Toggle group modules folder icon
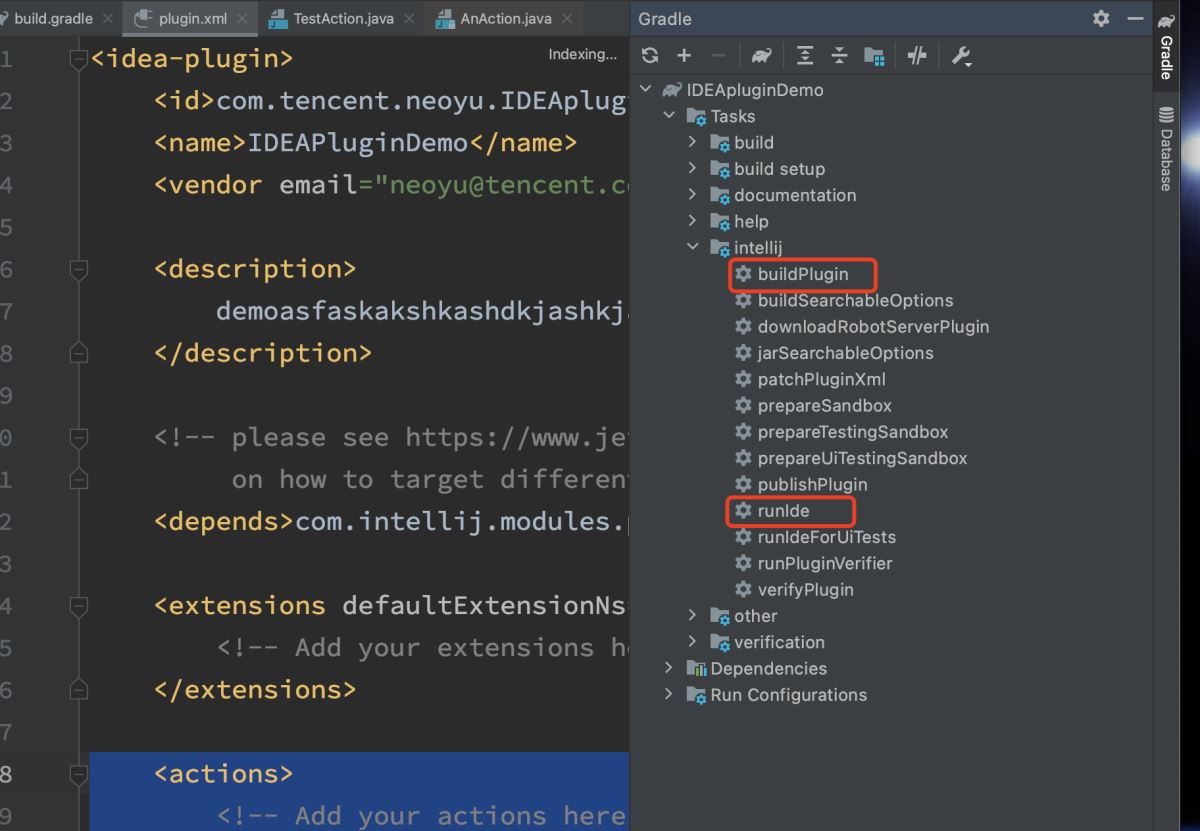The image size is (1200, 831). 874,56
